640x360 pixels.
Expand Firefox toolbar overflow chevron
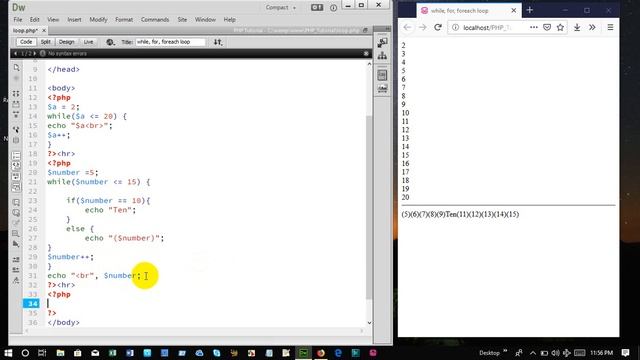592,27
